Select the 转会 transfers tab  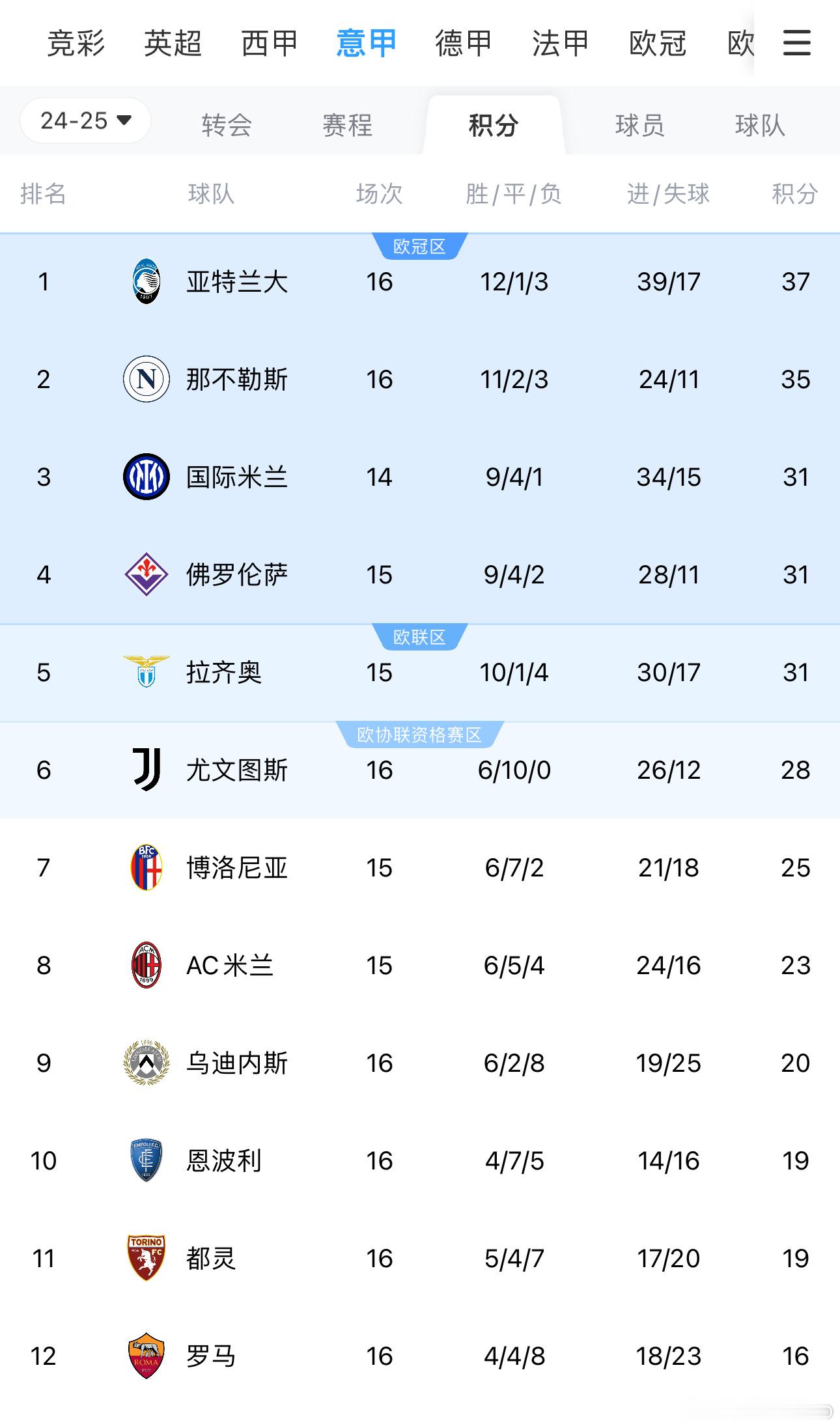pyautogui.click(x=227, y=125)
